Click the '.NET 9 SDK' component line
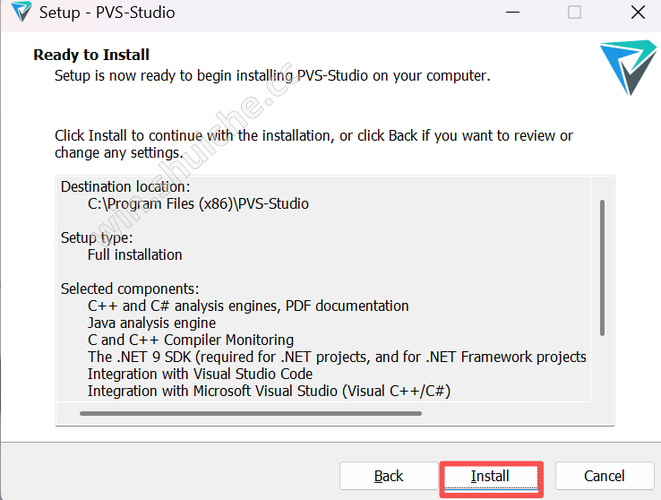Screen dimensions: 661x500 tap(336, 357)
